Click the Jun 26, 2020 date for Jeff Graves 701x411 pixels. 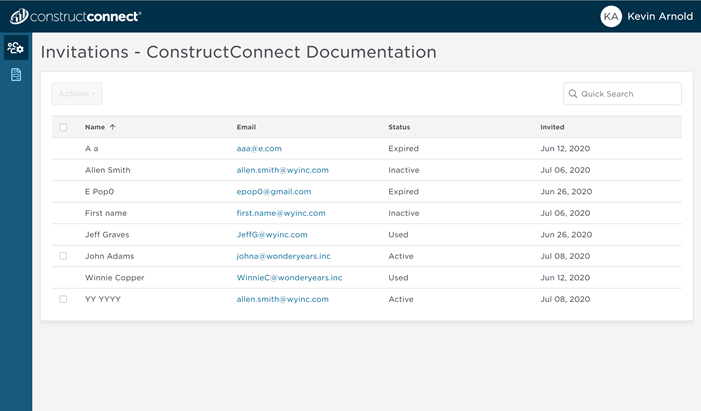coord(566,234)
